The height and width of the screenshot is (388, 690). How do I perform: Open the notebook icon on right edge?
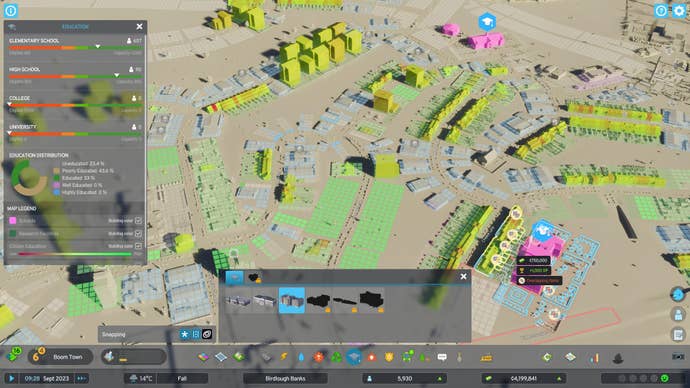(678, 335)
